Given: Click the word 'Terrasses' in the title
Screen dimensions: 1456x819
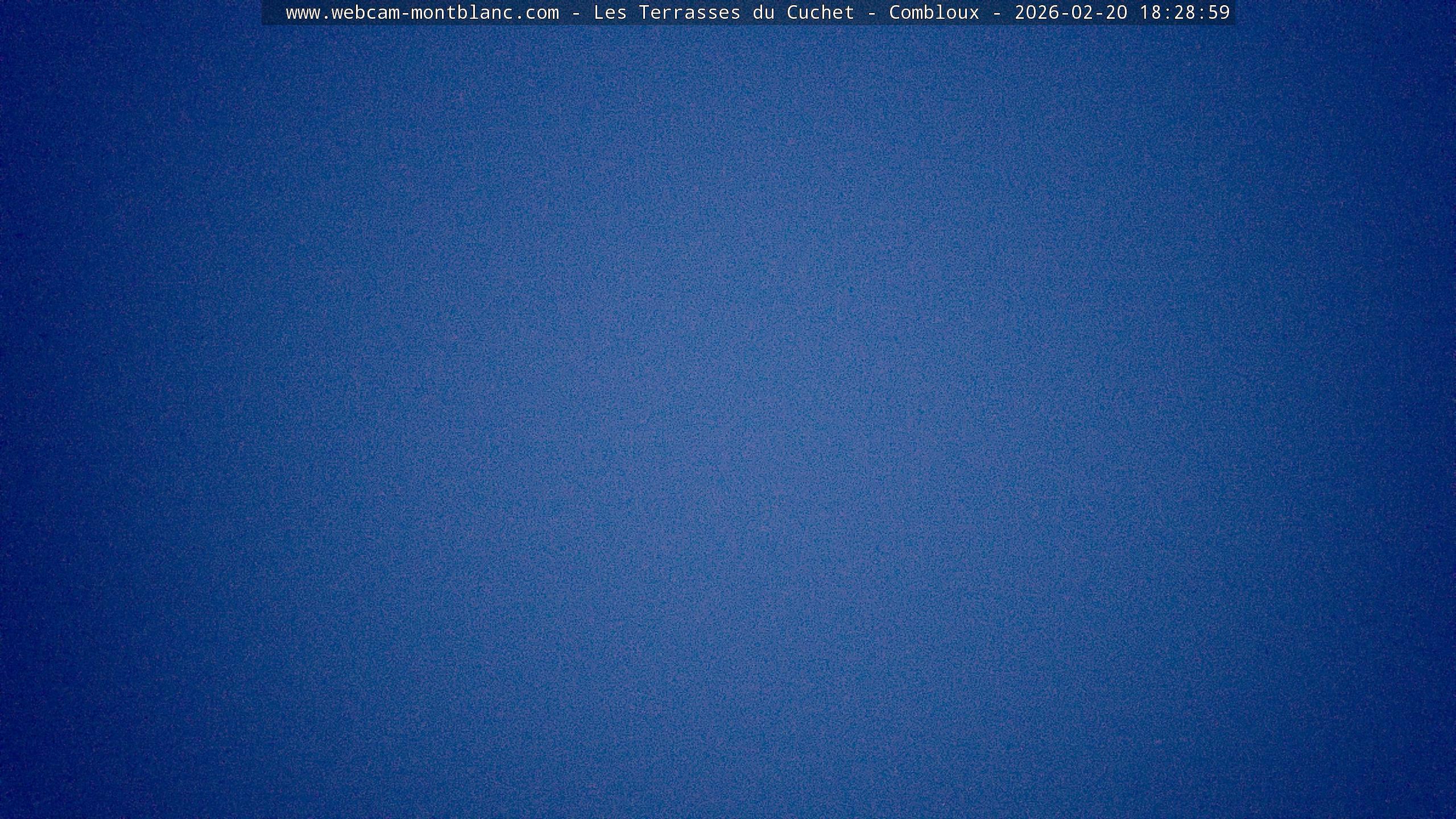Looking at the screenshot, I should [x=689, y=13].
